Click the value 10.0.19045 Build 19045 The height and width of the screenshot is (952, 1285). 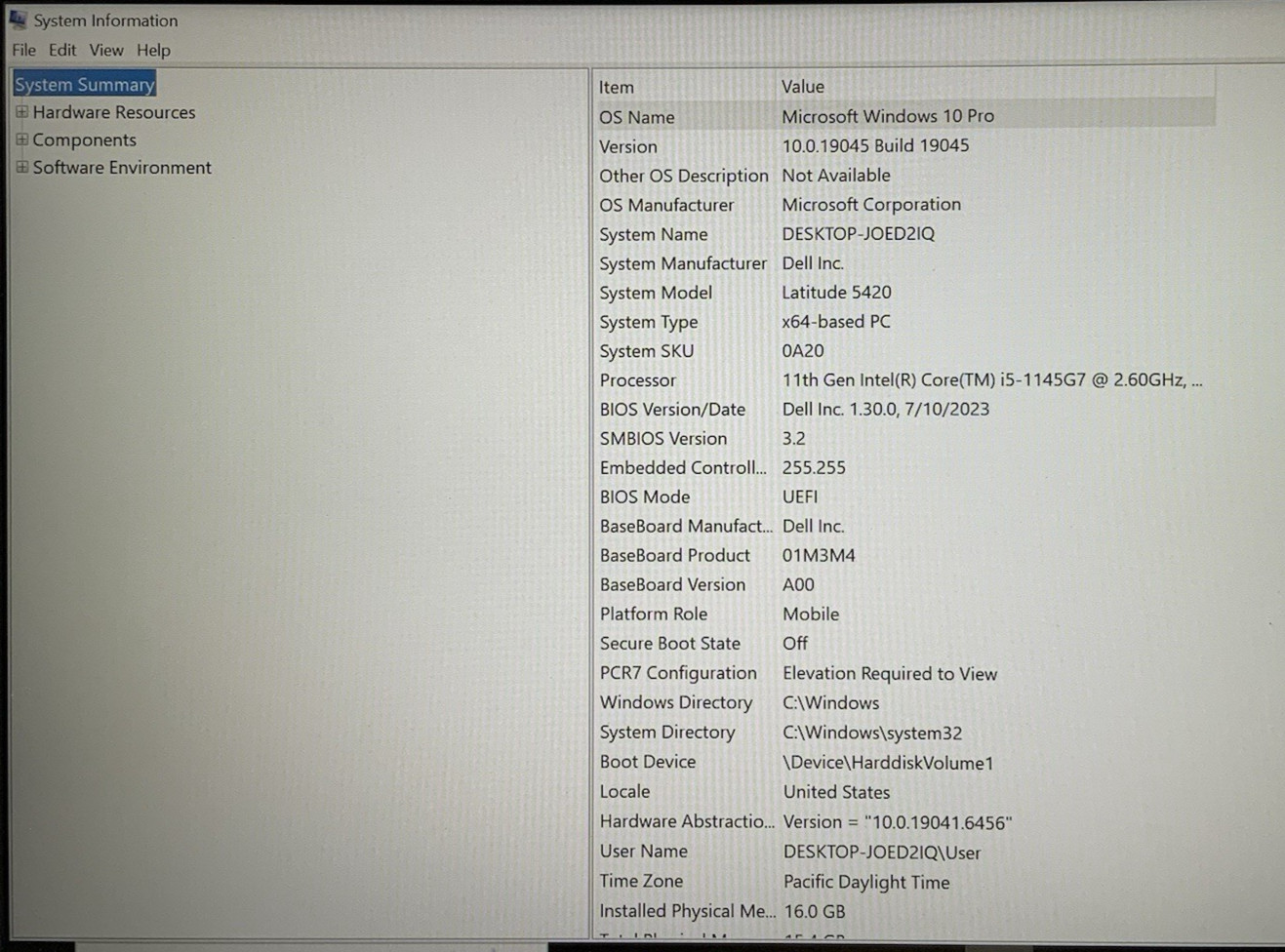(875, 145)
